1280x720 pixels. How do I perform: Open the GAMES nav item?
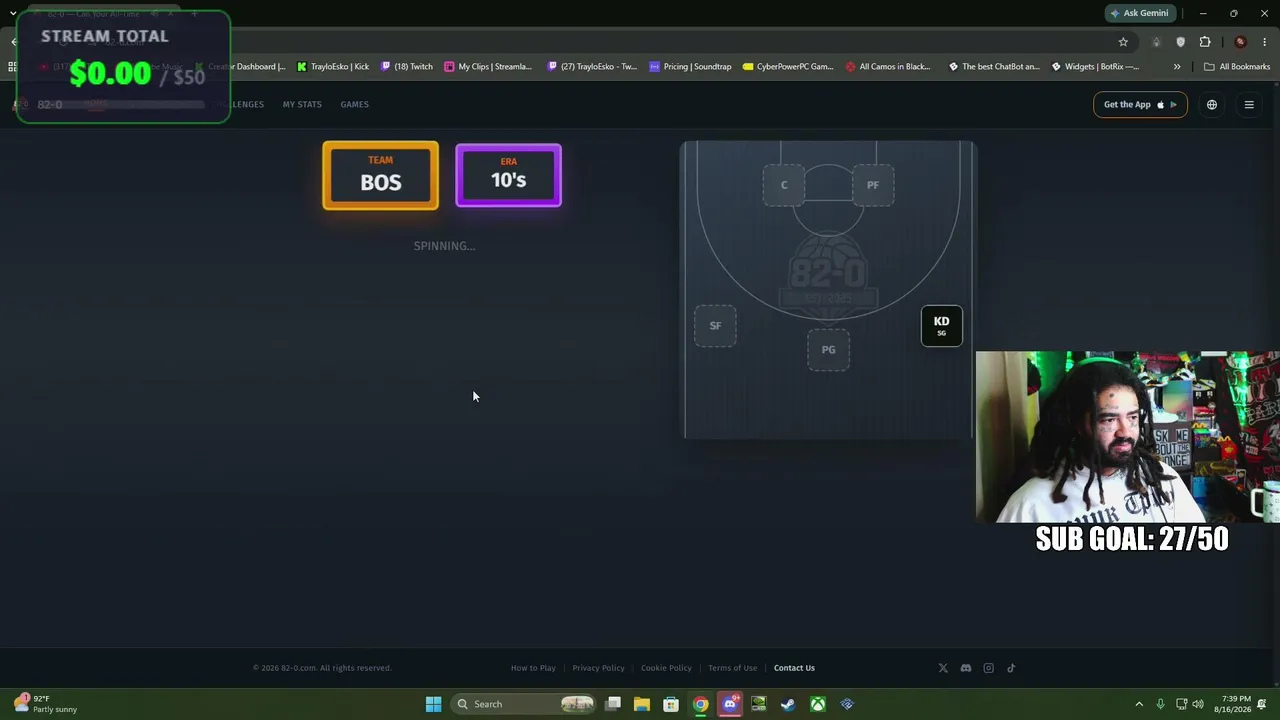354,104
